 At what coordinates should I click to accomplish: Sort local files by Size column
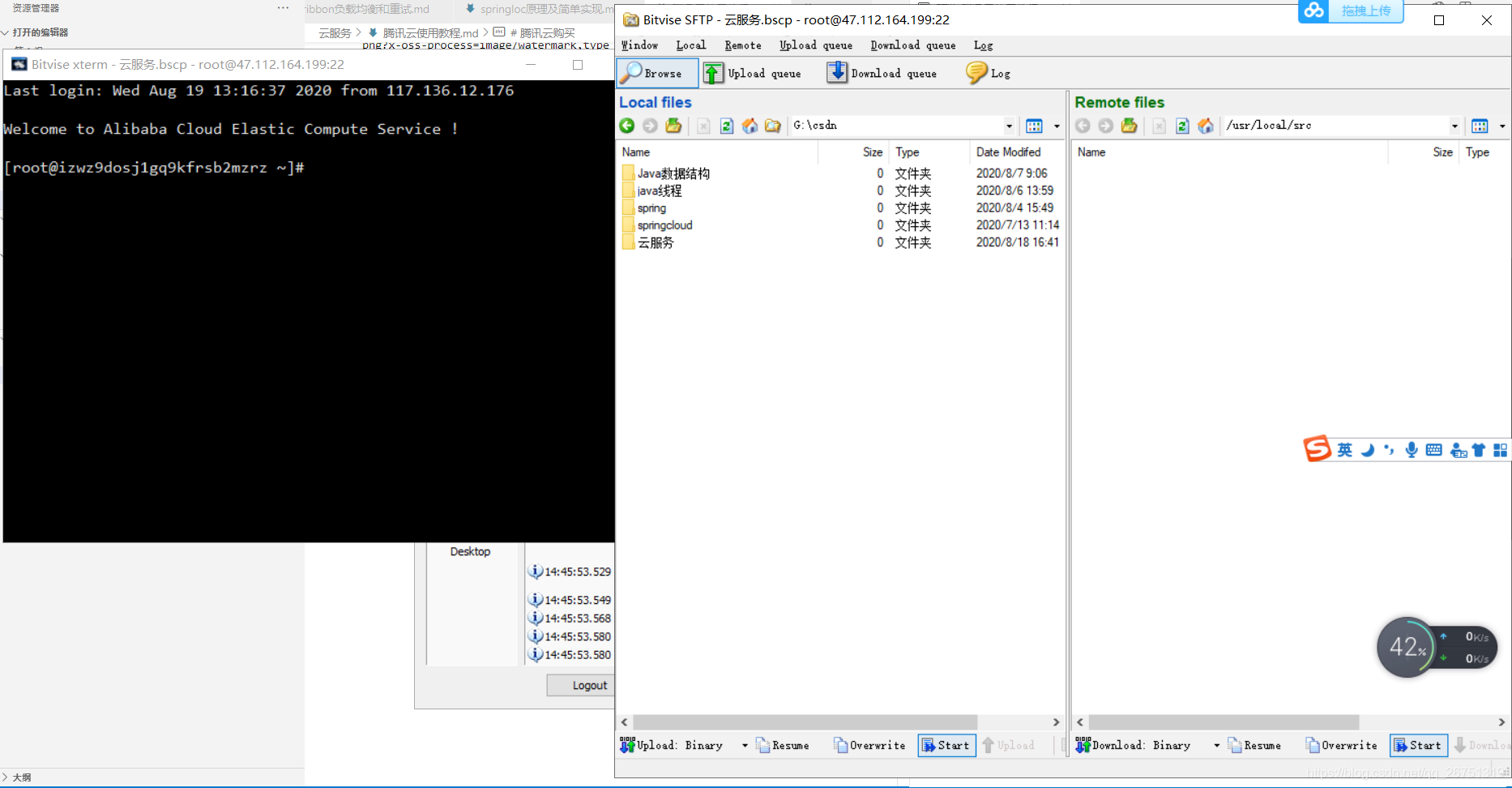click(x=854, y=152)
